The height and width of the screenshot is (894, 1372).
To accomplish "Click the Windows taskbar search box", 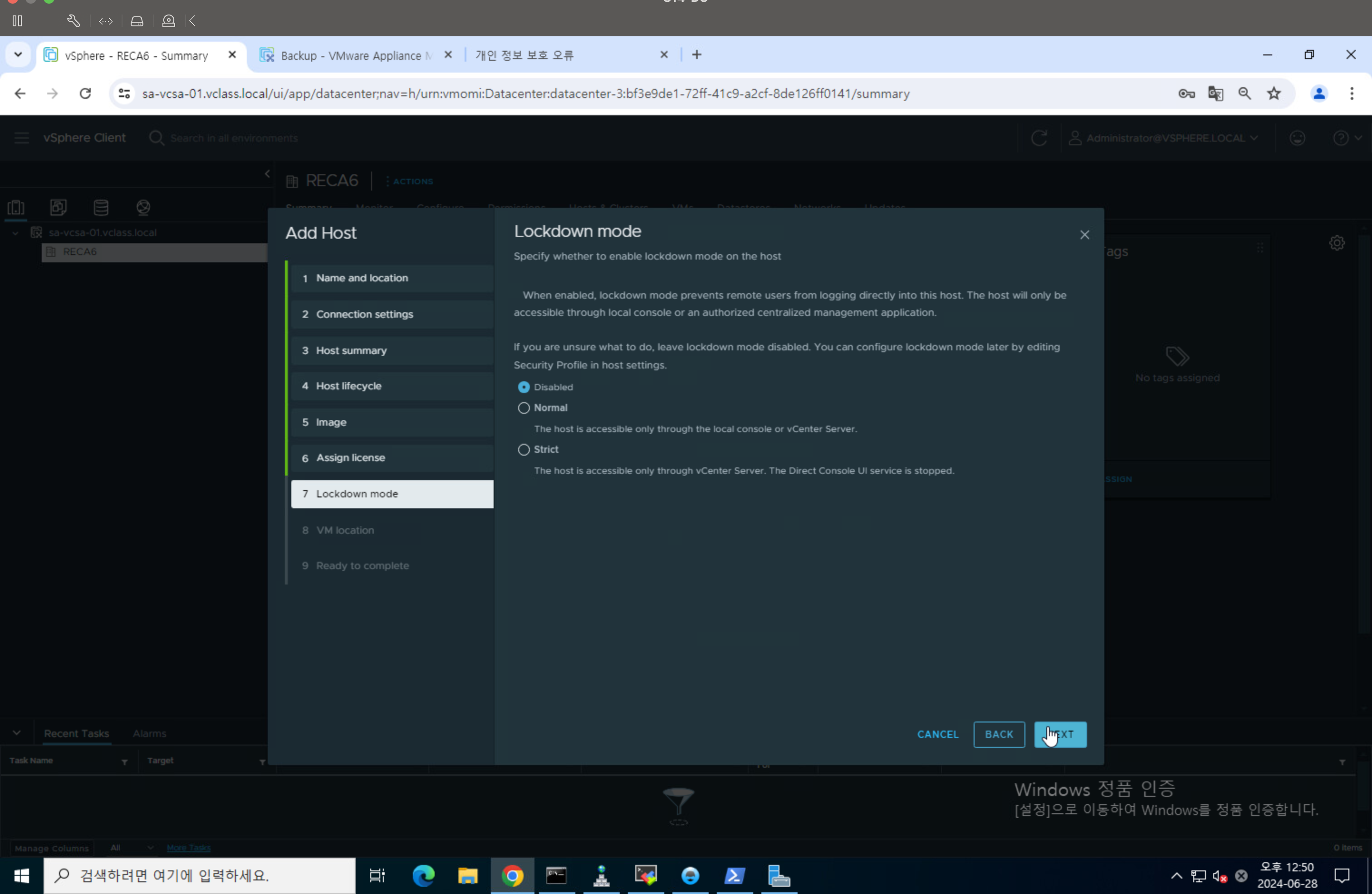I will tap(199, 875).
